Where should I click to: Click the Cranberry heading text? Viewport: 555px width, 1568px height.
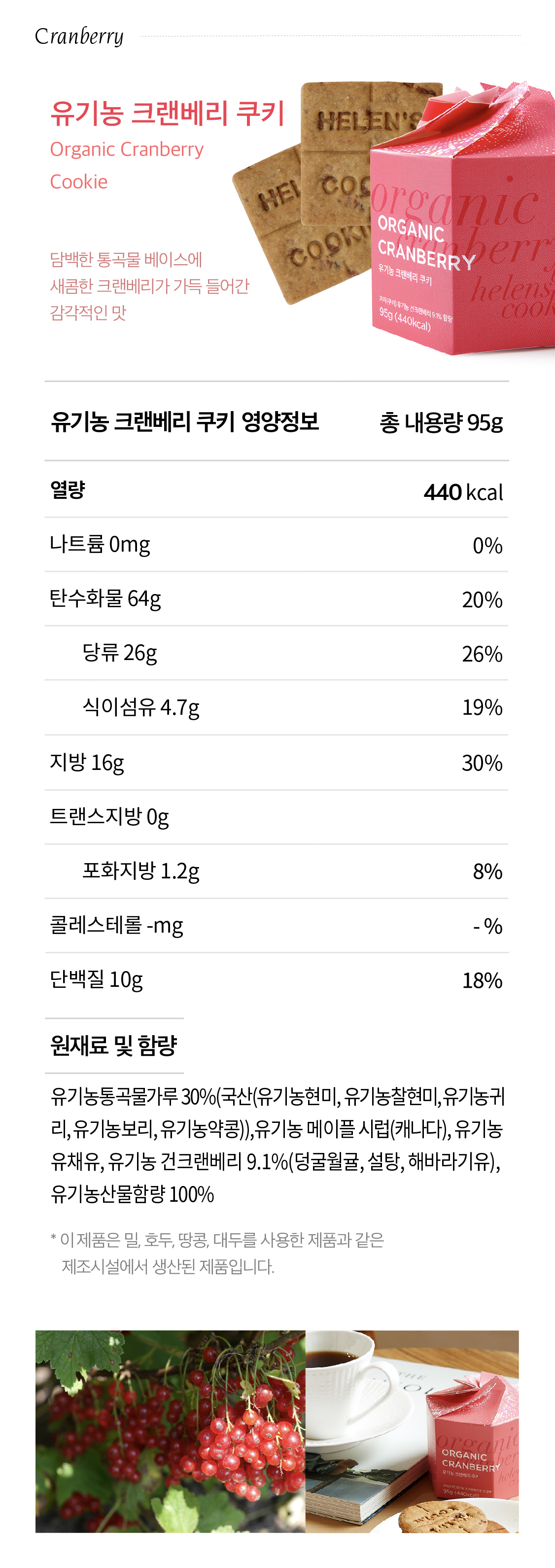coord(79,36)
